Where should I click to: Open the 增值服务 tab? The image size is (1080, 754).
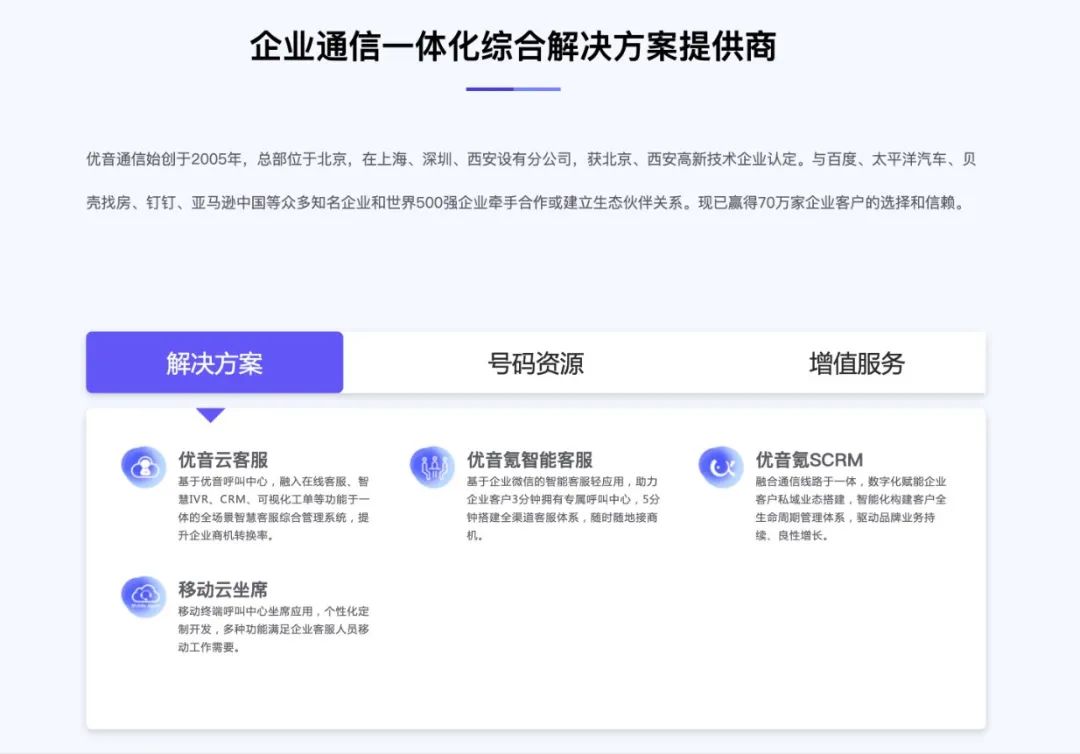tap(856, 363)
